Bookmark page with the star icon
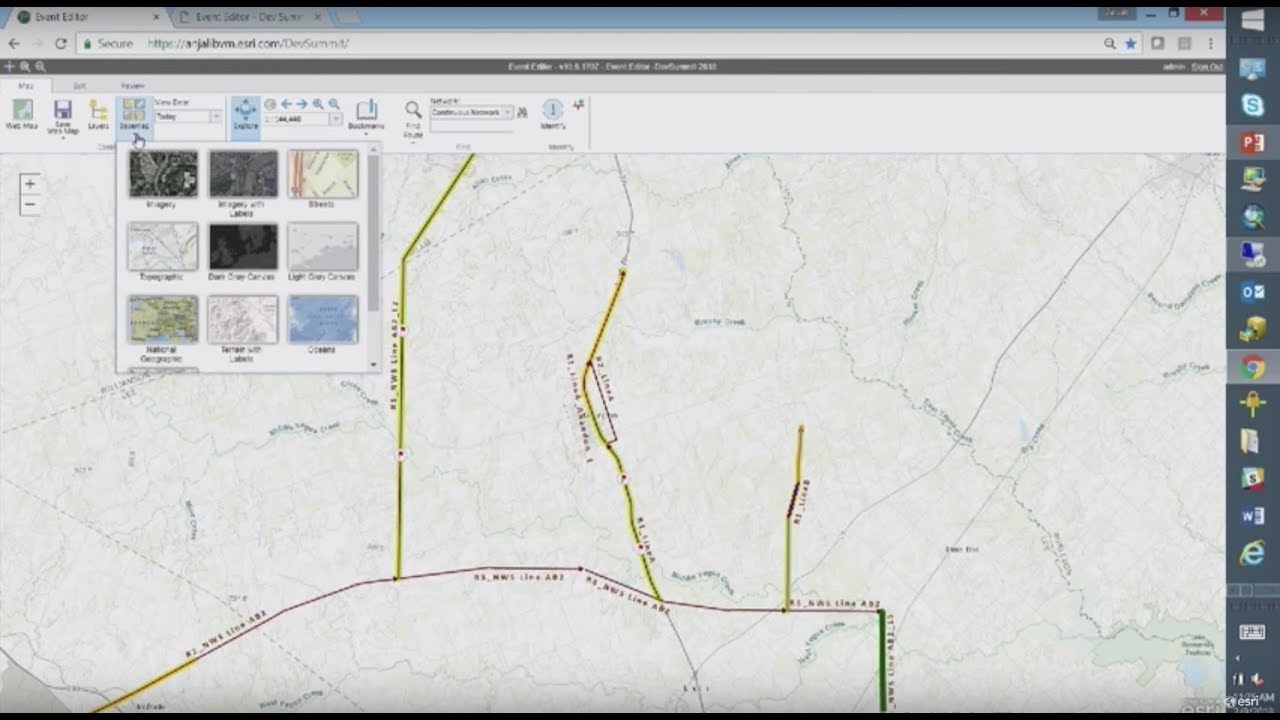Viewport: 1280px width, 720px height. tap(1130, 44)
